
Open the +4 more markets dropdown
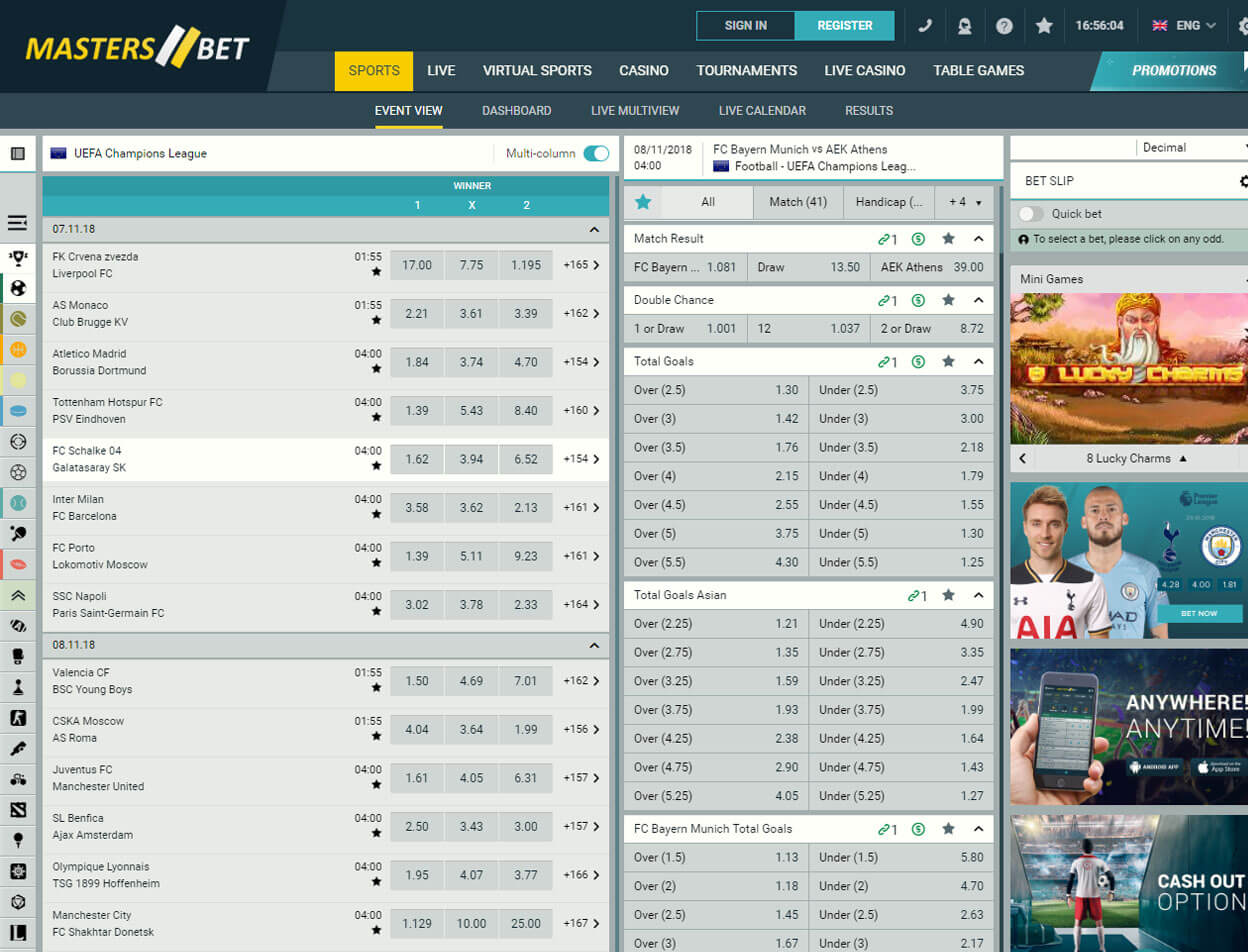coord(964,202)
